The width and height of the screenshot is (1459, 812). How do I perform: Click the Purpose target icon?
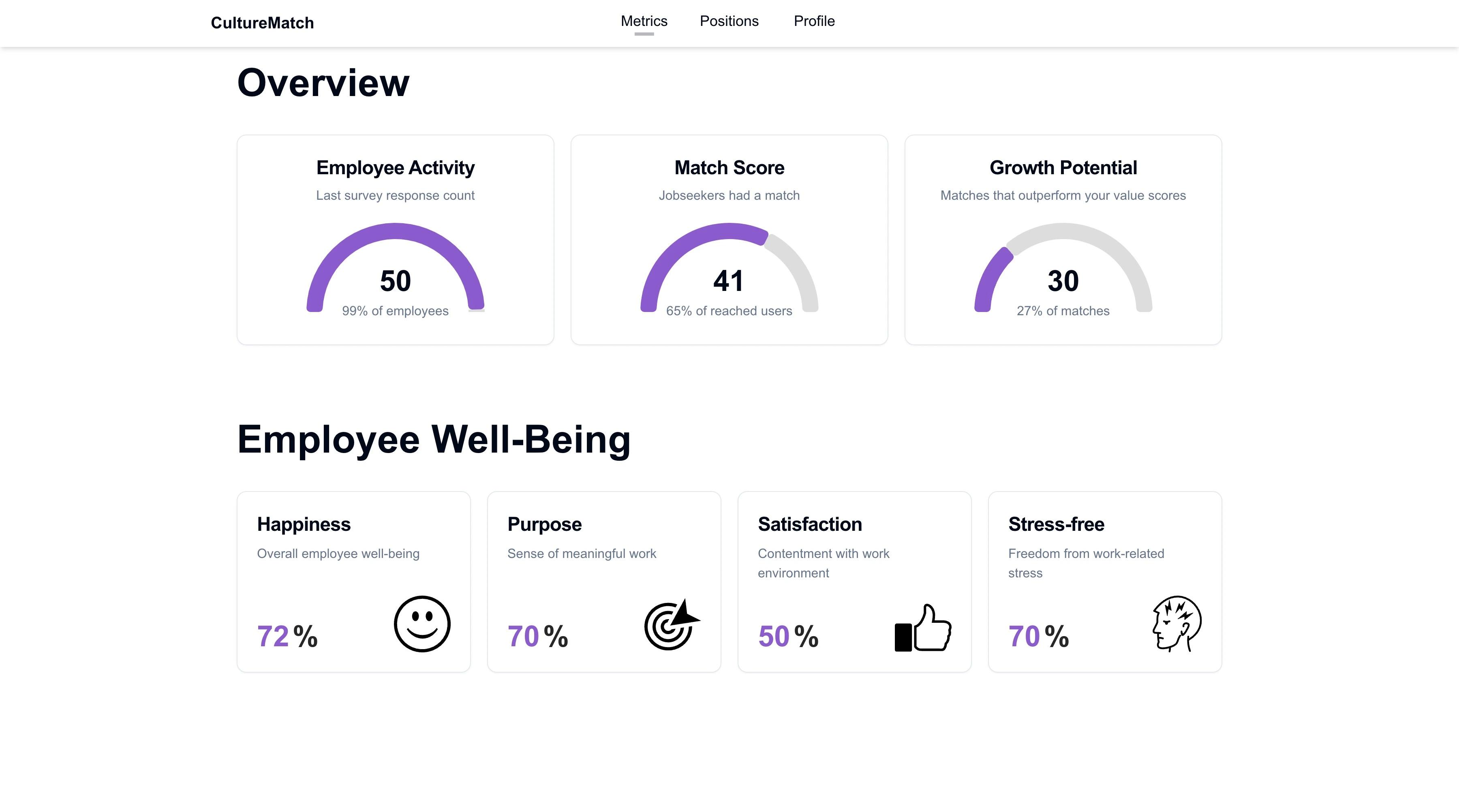[671, 624]
